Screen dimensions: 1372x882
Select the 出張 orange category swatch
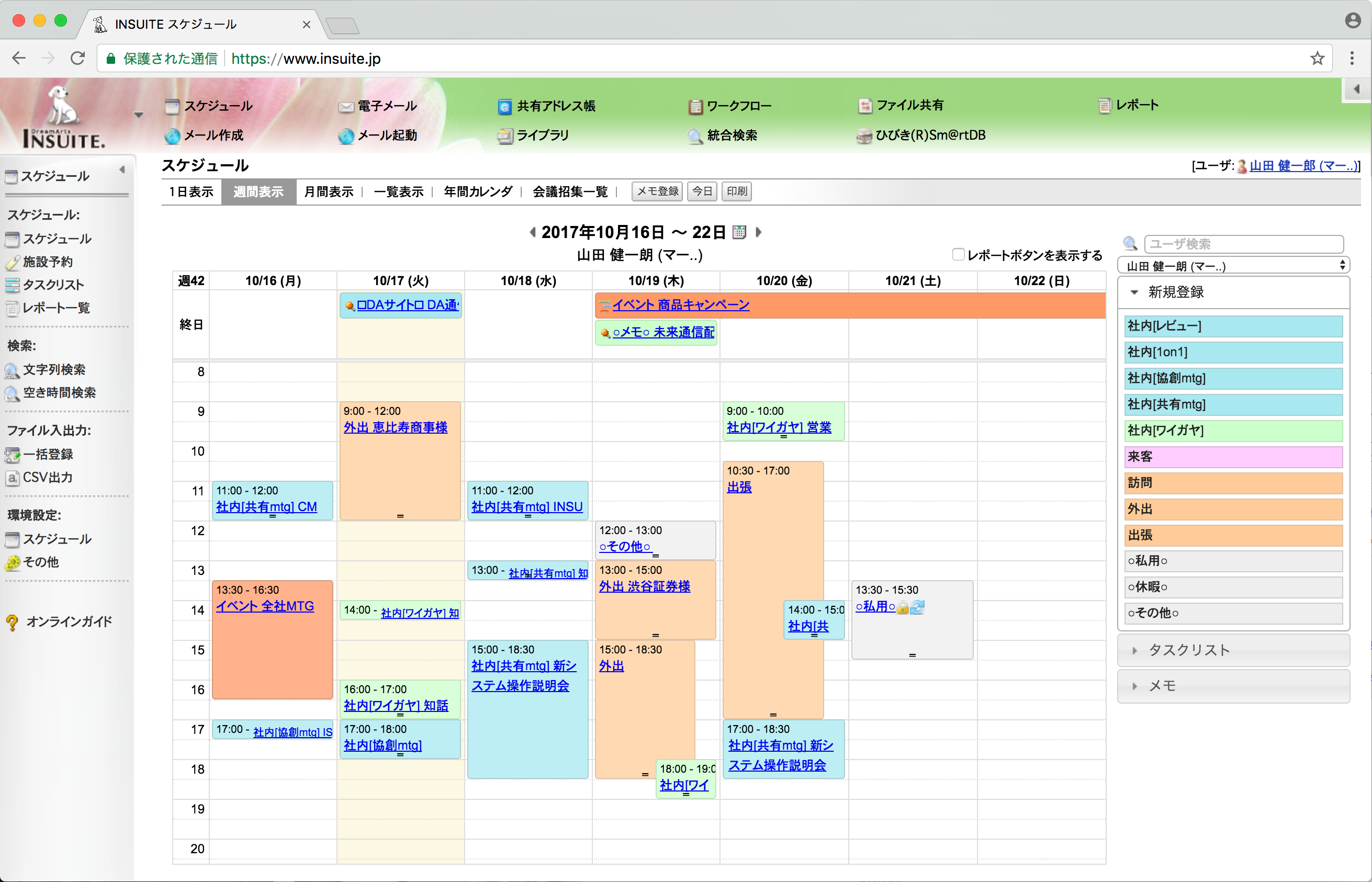[1233, 536]
